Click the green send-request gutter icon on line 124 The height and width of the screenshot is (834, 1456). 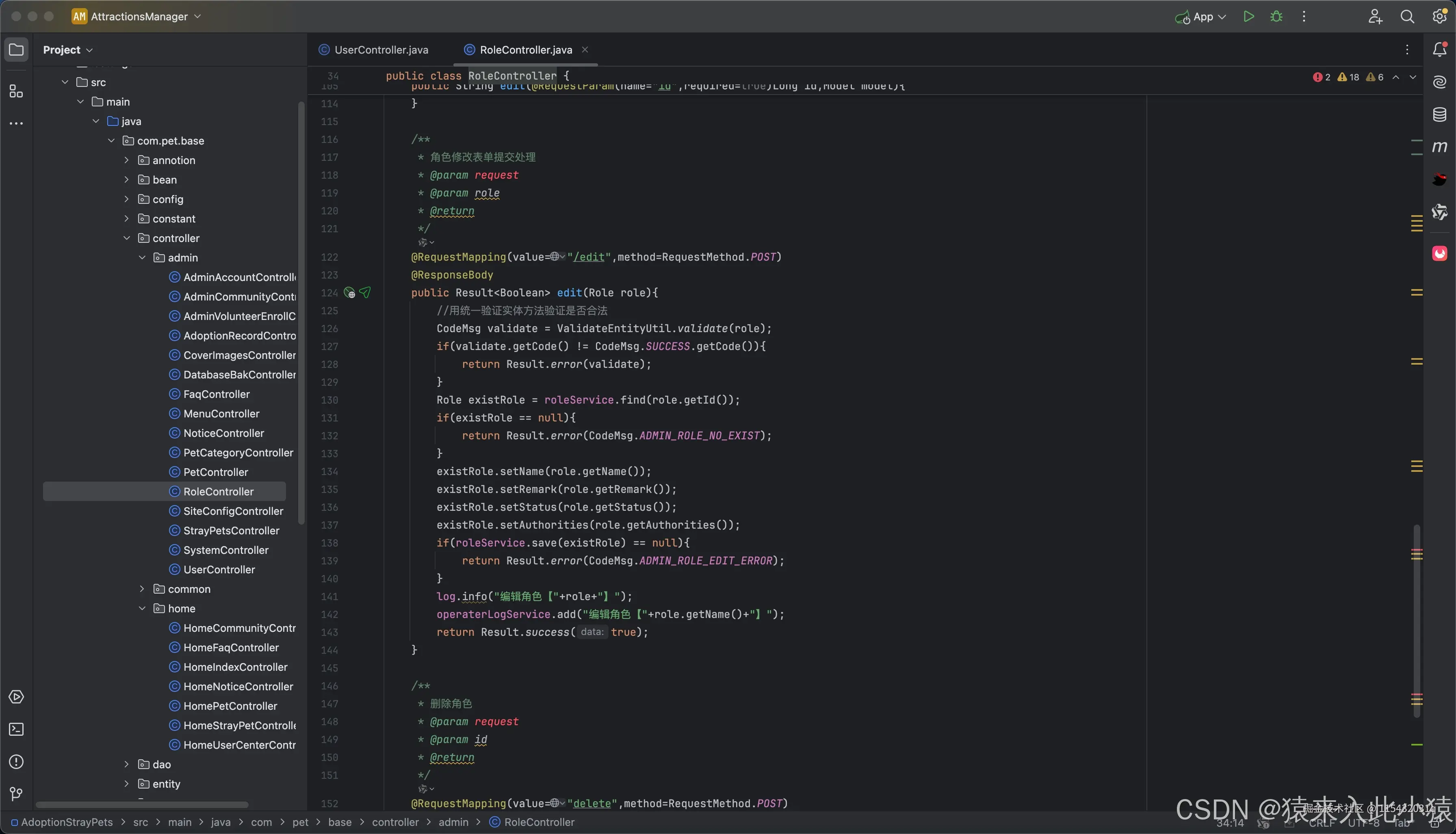365,293
